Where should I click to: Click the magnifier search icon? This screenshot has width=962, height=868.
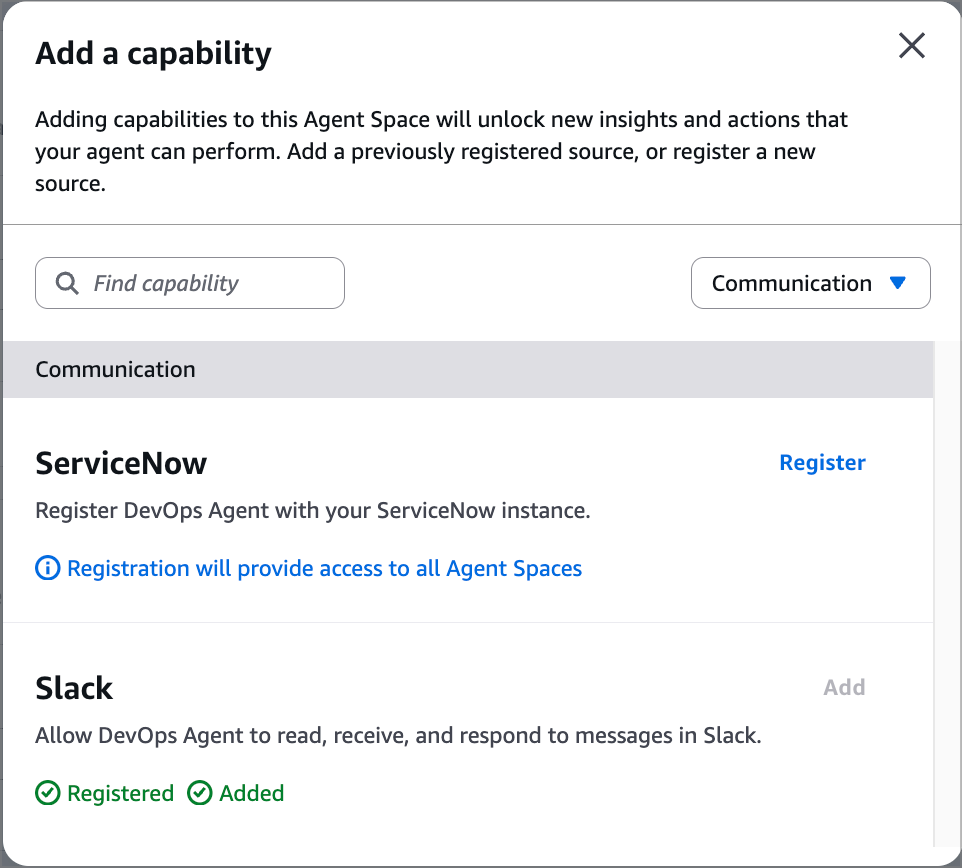coord(67,284)
